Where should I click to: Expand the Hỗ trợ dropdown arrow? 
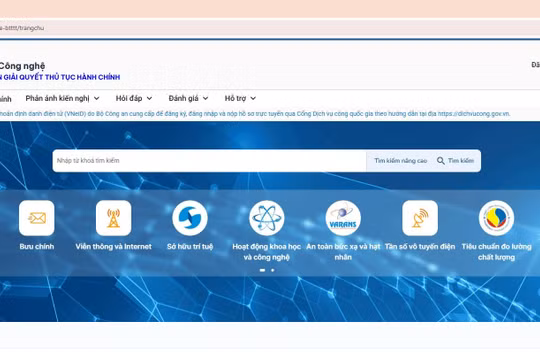pos(253,99)
